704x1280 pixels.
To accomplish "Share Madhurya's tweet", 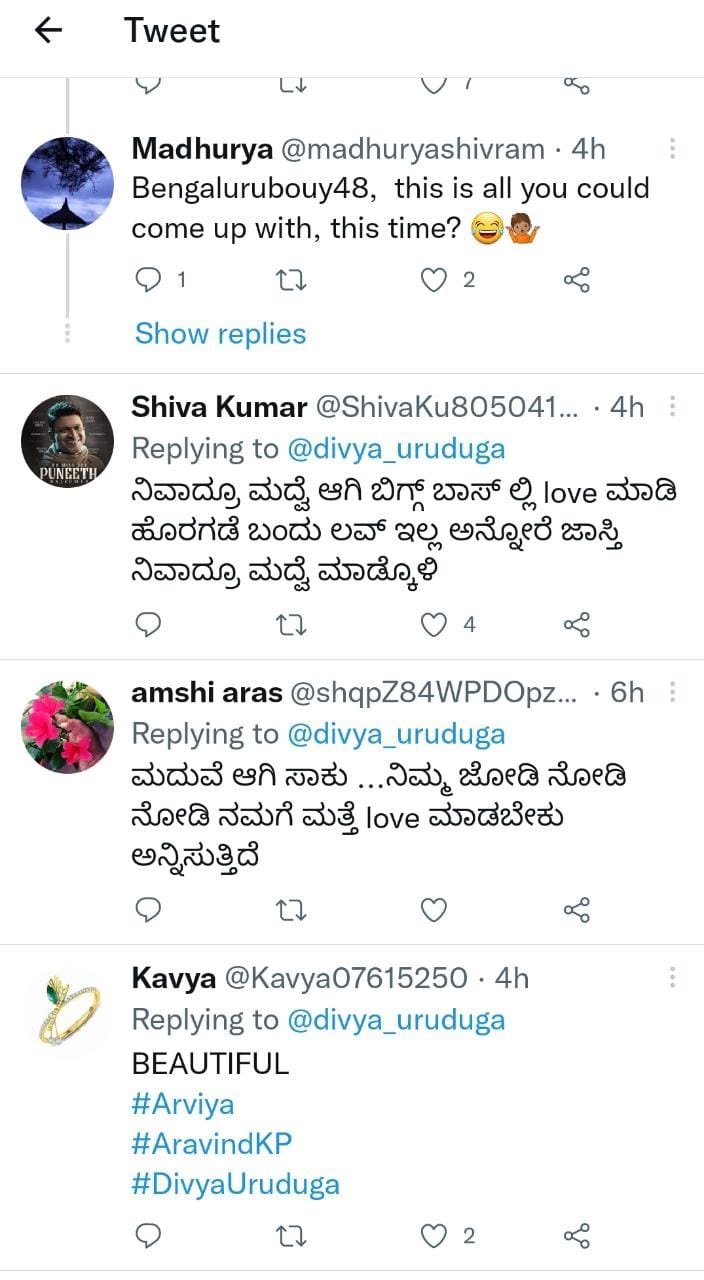I will (577, 281).
